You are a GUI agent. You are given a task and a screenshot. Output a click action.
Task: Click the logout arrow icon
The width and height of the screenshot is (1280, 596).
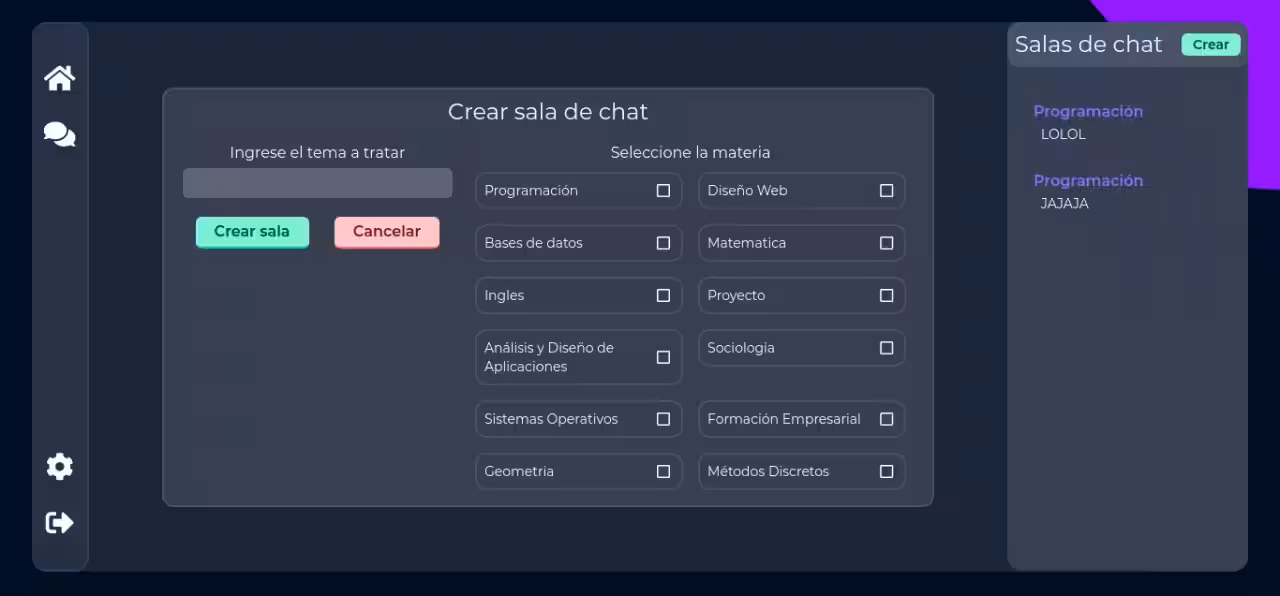click(x=59, y=522)
